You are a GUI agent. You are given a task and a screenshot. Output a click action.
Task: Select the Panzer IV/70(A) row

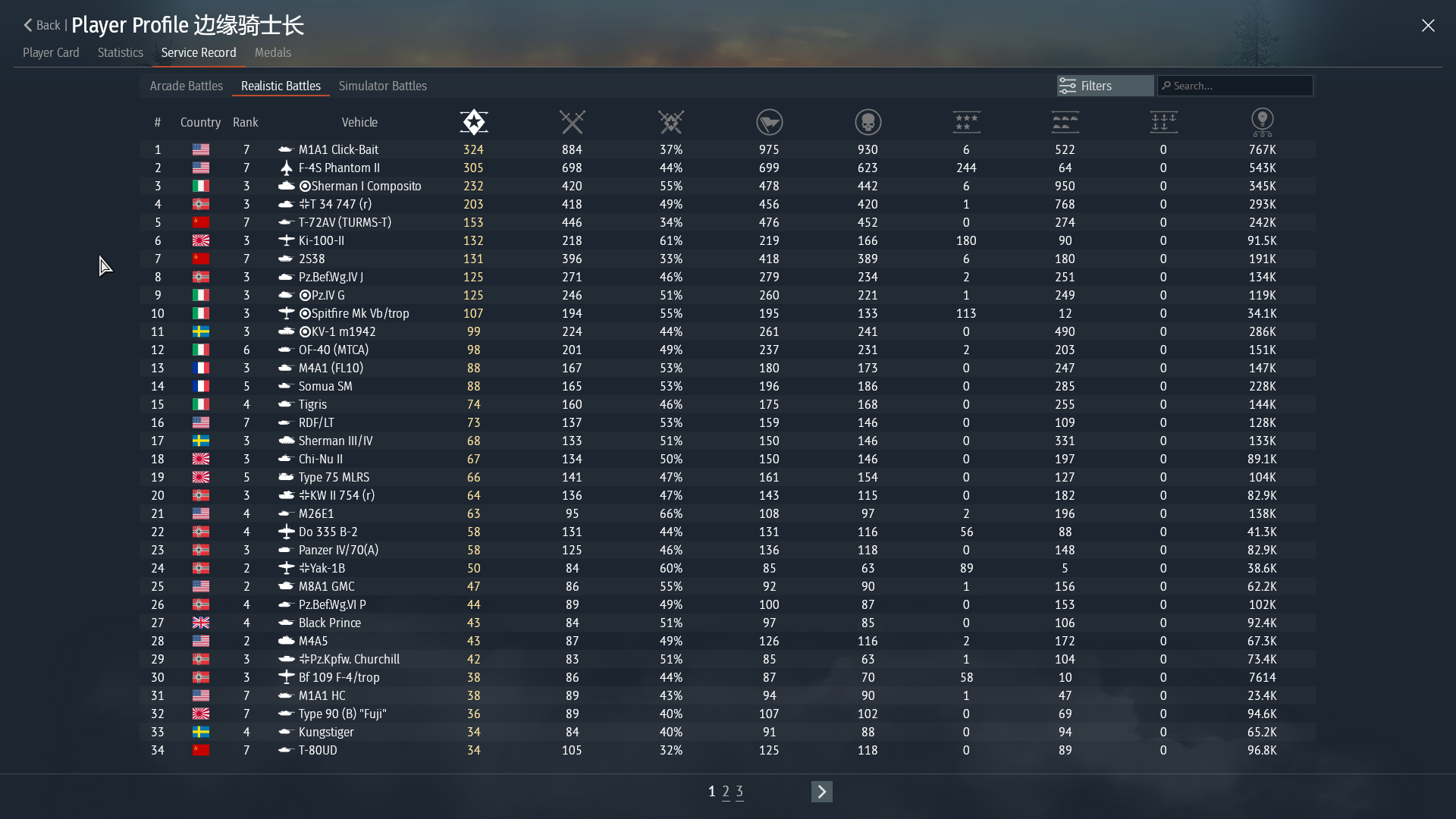(x=728, y=550)
